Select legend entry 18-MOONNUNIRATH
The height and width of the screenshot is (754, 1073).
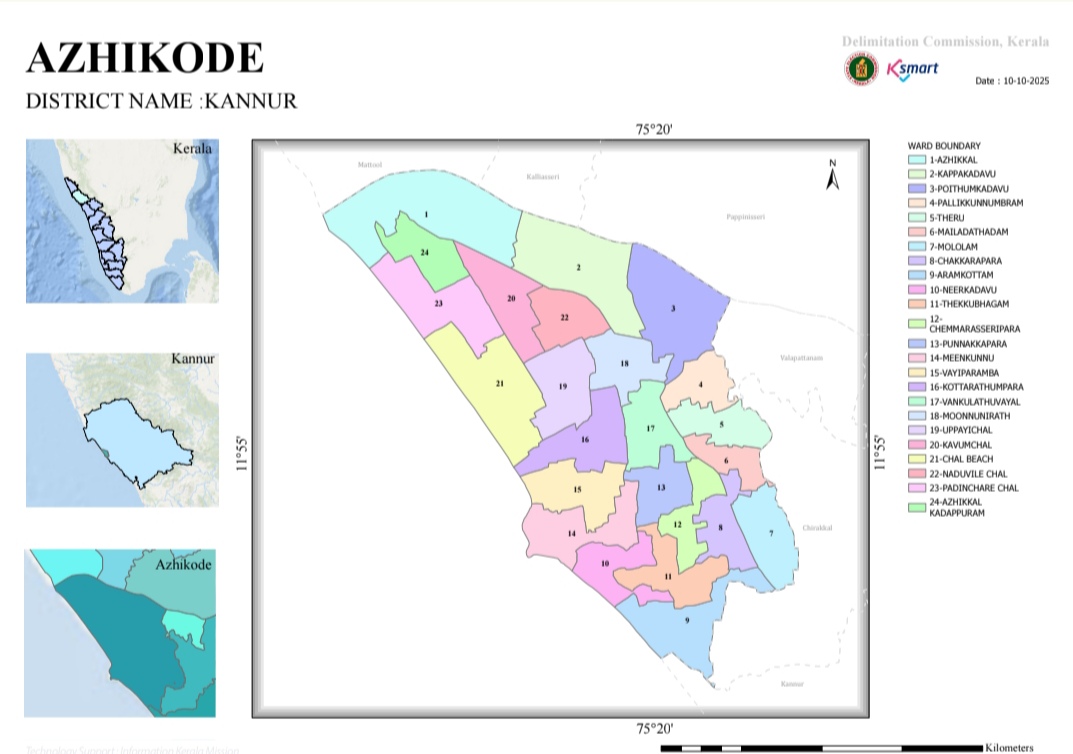click(959, 416)
